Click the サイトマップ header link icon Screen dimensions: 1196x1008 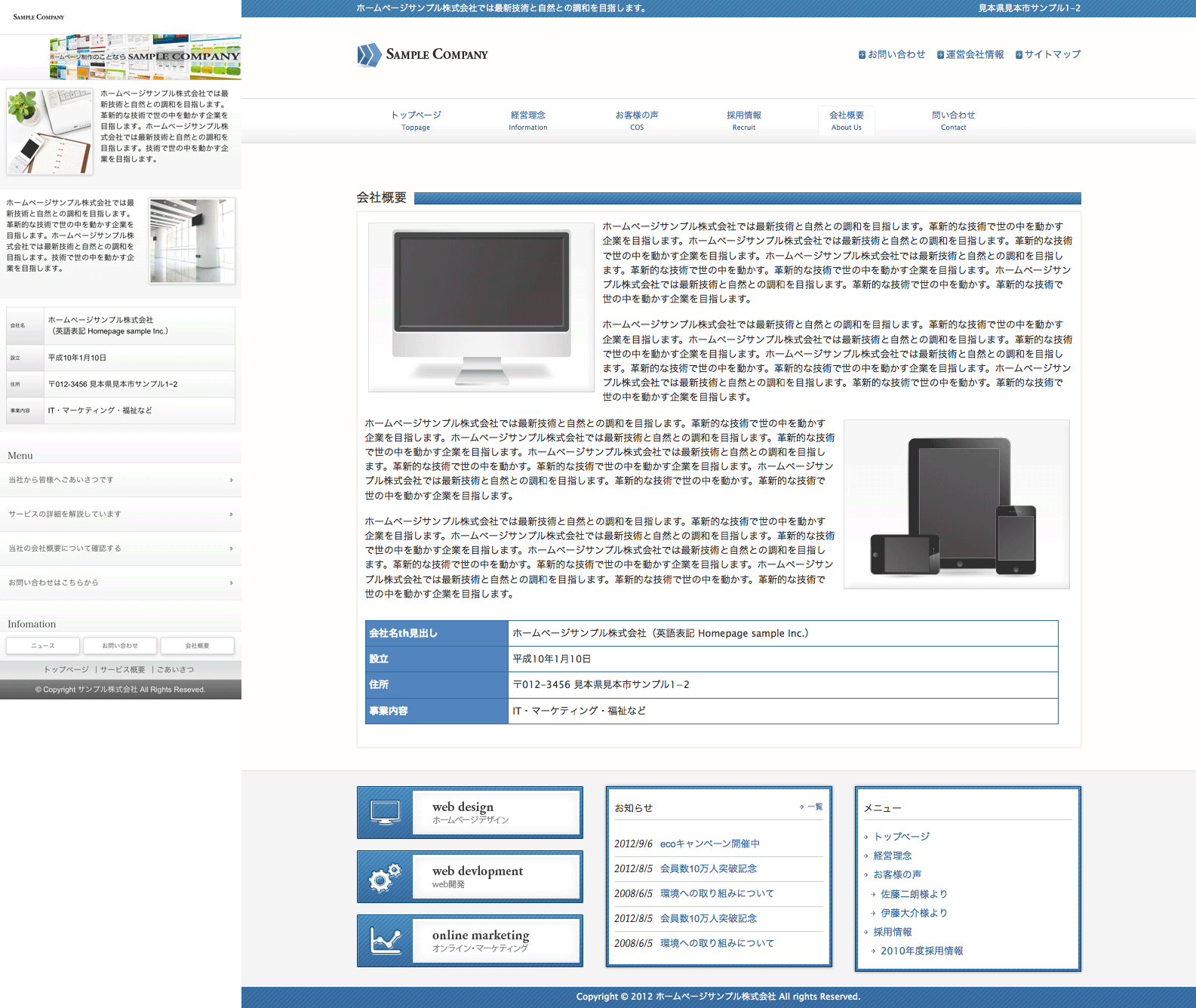pyautogui.click(x=1019, y=55)
